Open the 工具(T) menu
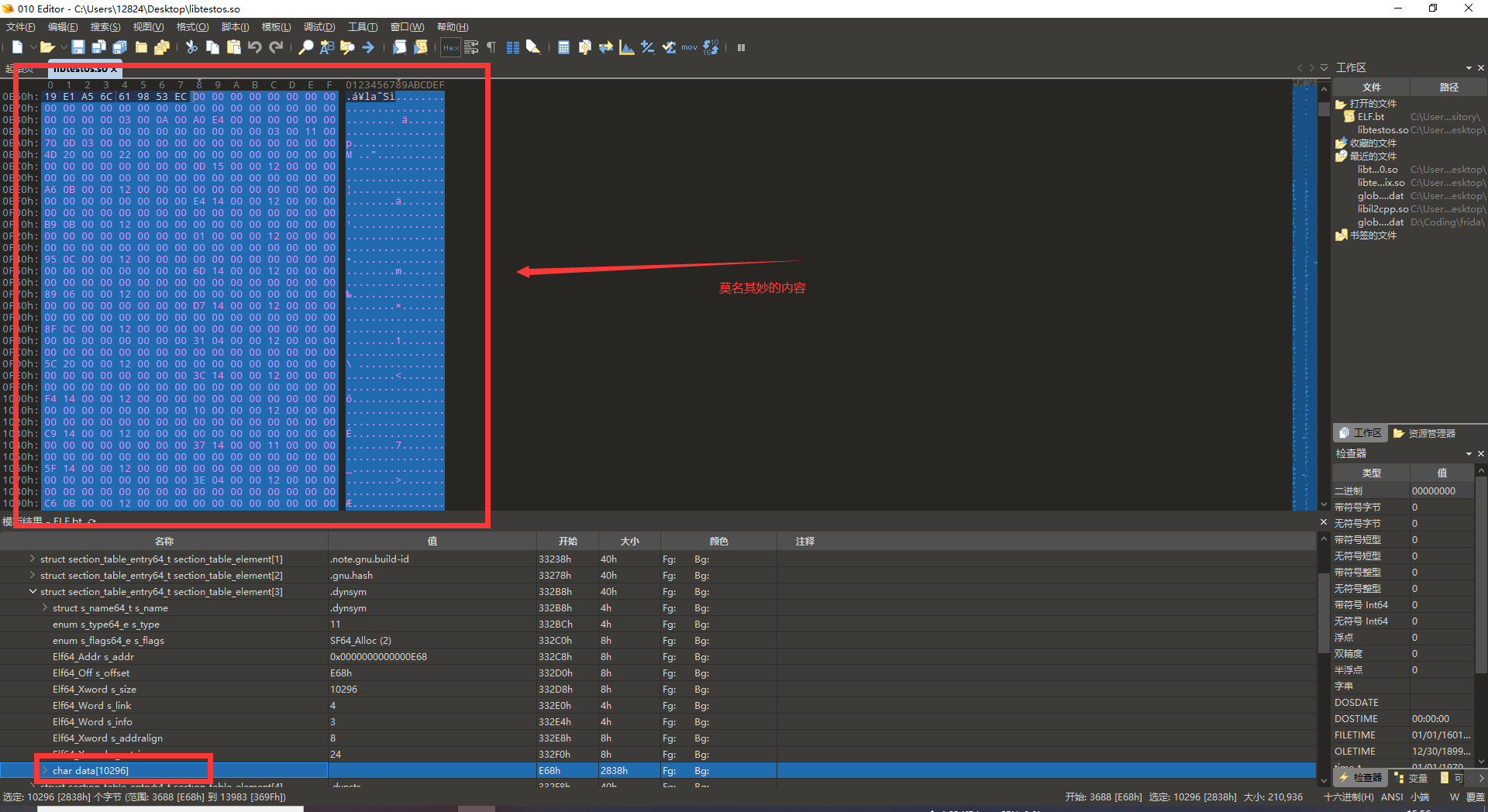The height and width of the screenshot is (812, 1488). click(x=363, y=27)
